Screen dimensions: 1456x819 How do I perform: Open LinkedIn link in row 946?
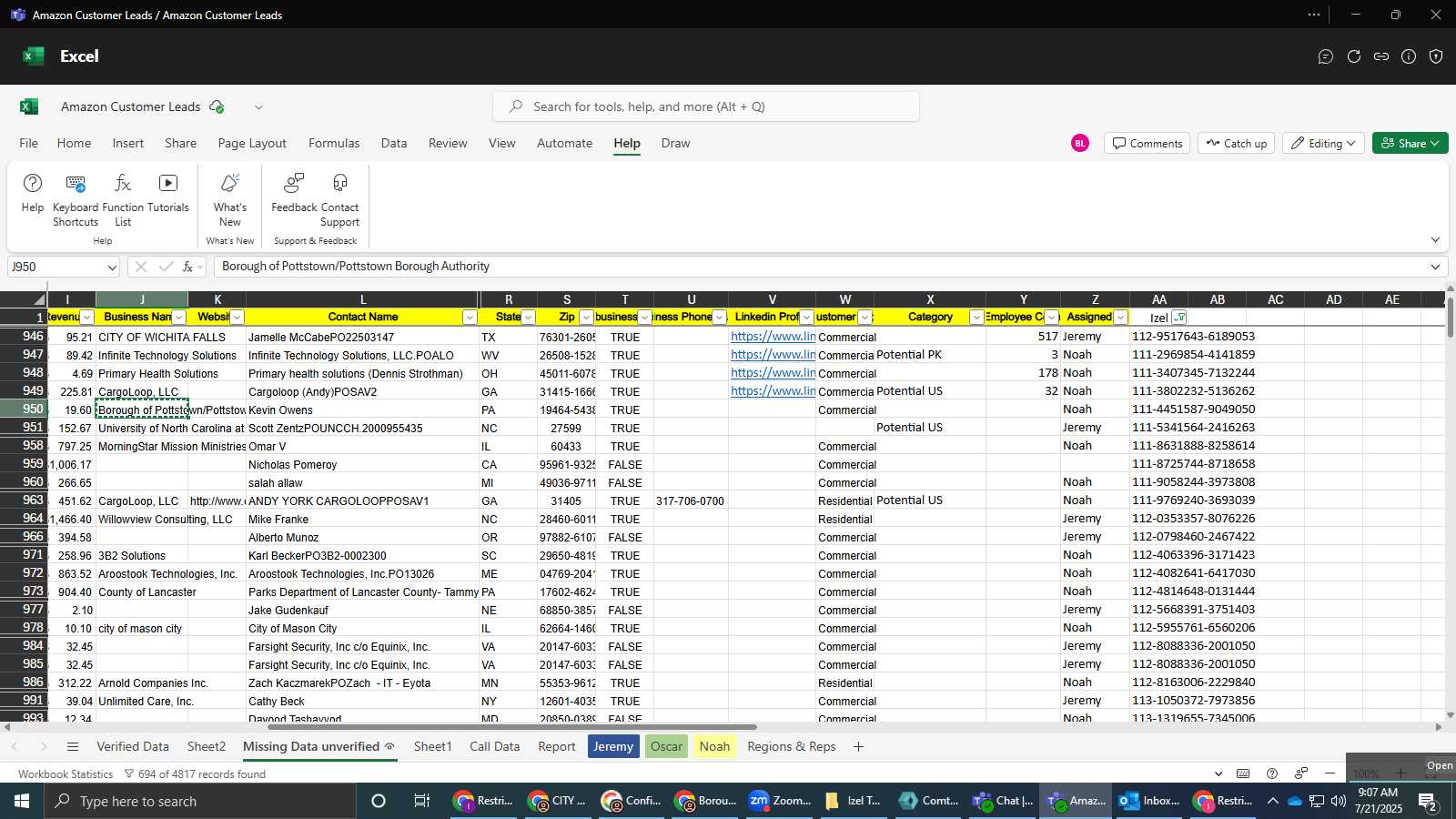[x=773, y=336]
